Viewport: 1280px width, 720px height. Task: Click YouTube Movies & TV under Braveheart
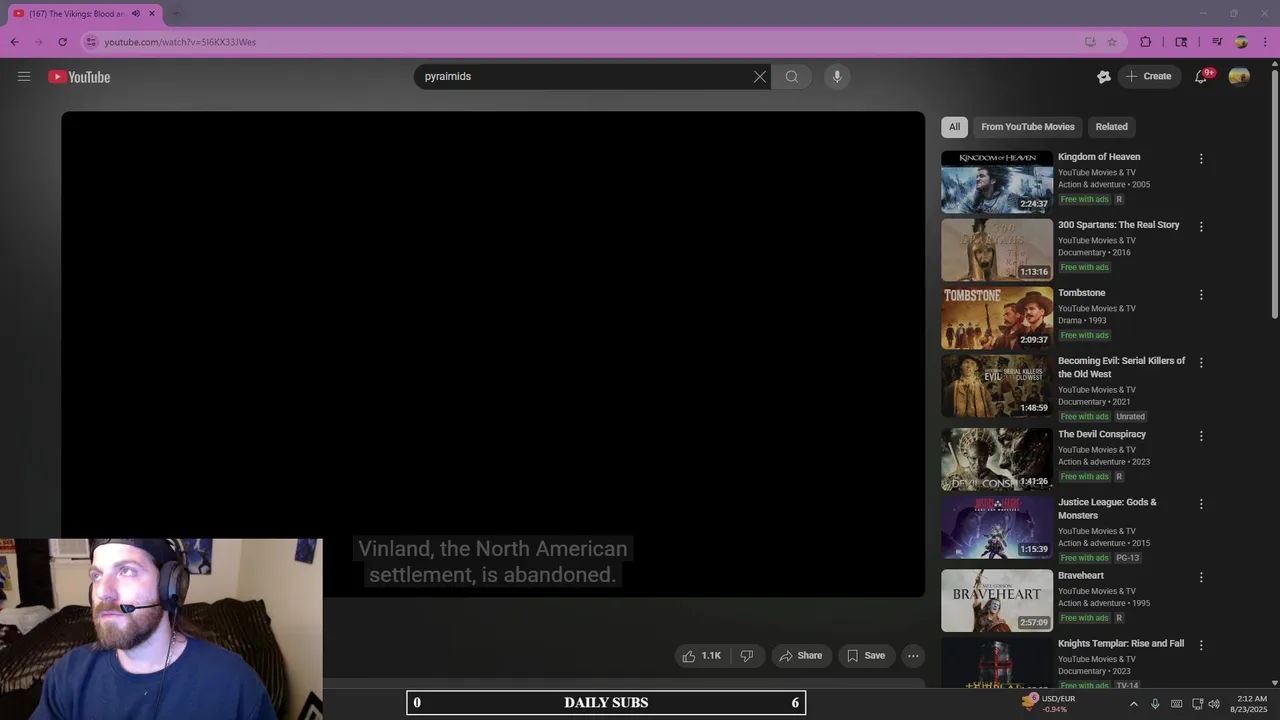coord(1097,591)
